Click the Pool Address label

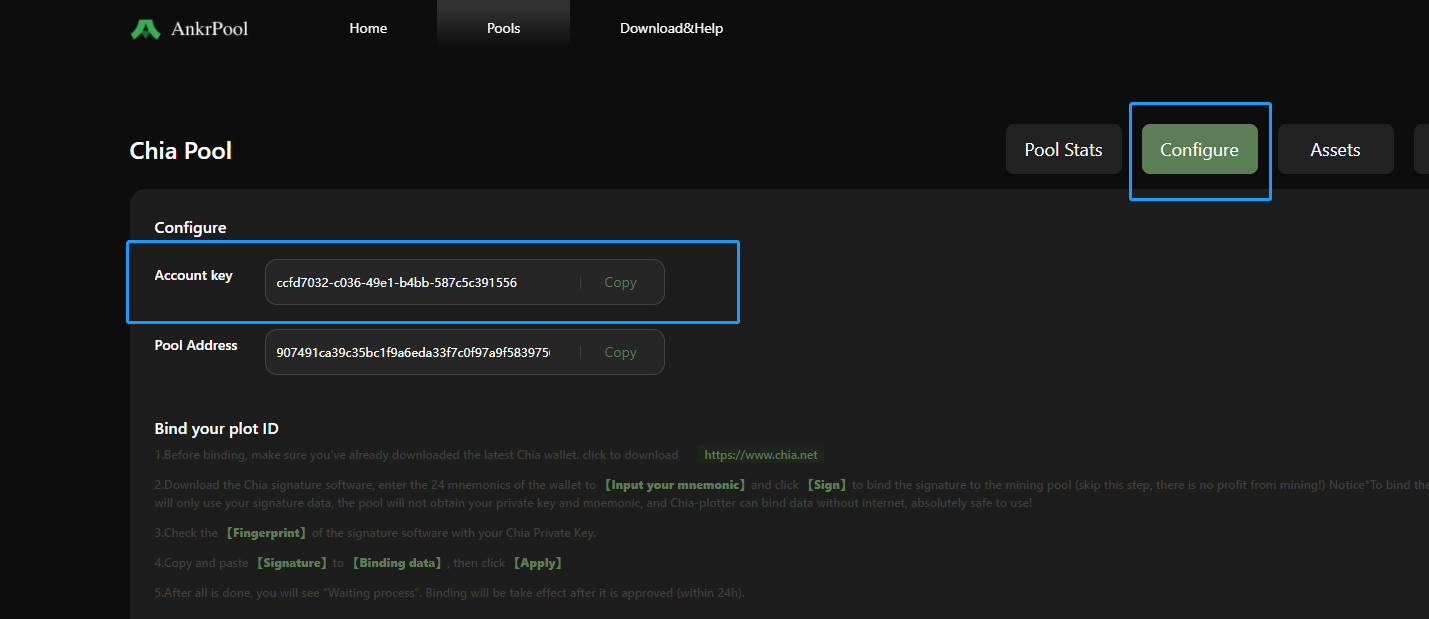point(196,345)
